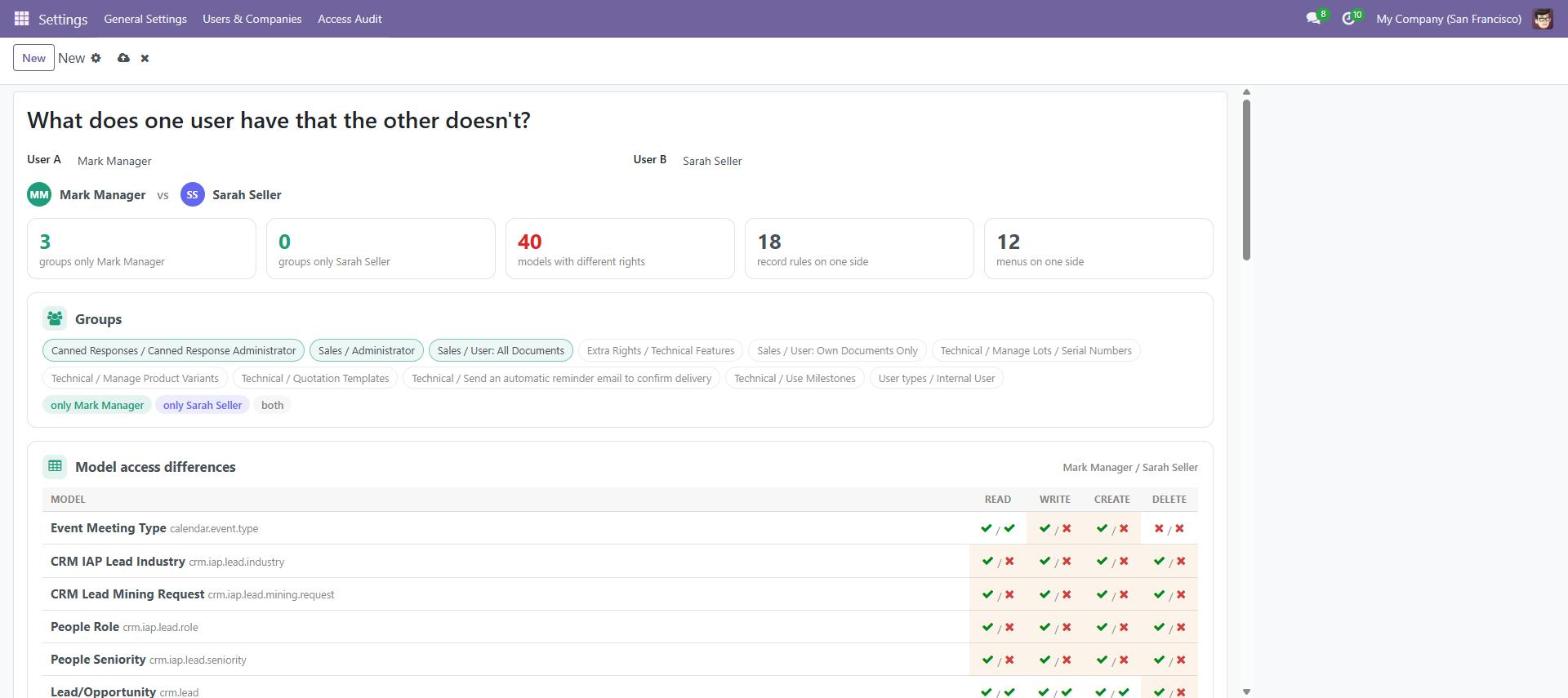Click the Model access differences table icon

55,466
